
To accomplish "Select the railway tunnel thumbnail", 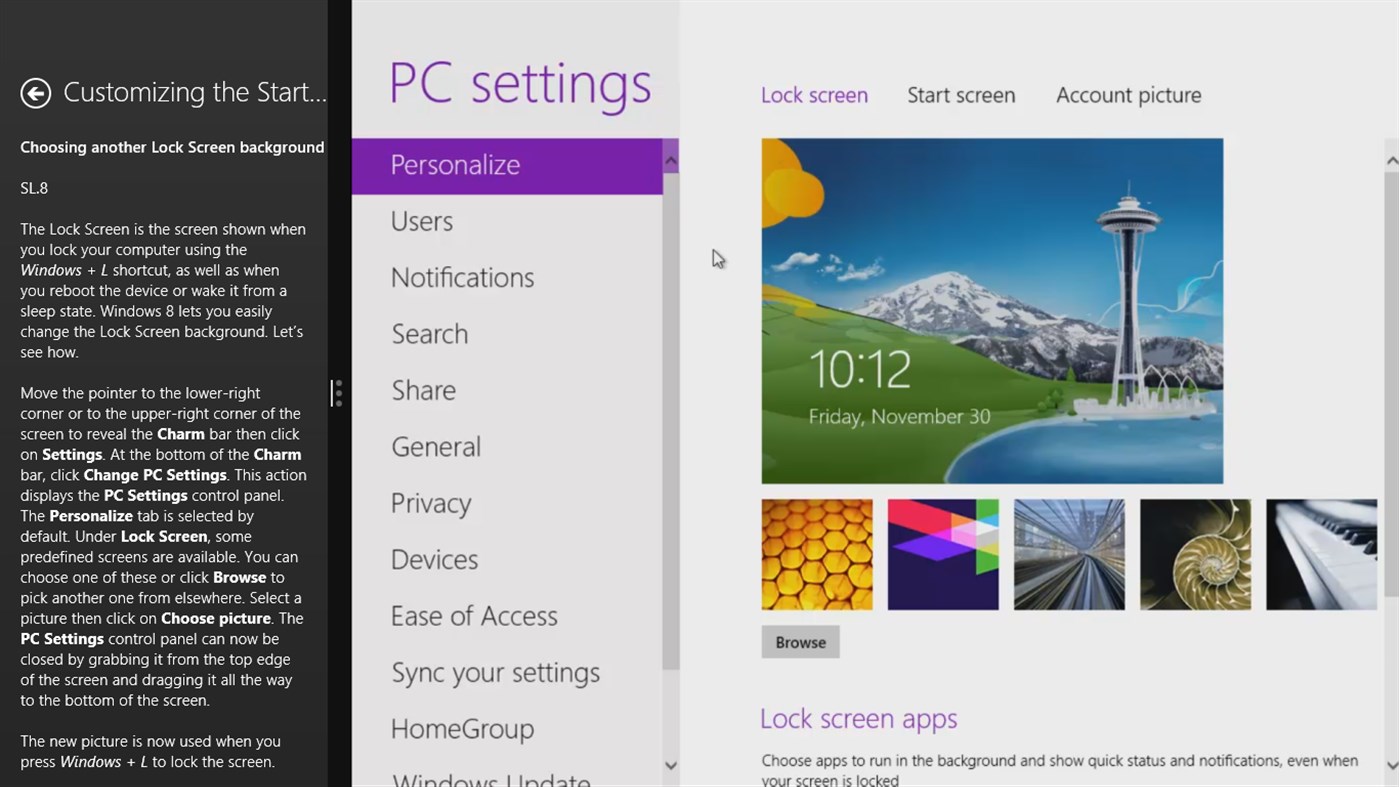I will [x=1068, y=554].
